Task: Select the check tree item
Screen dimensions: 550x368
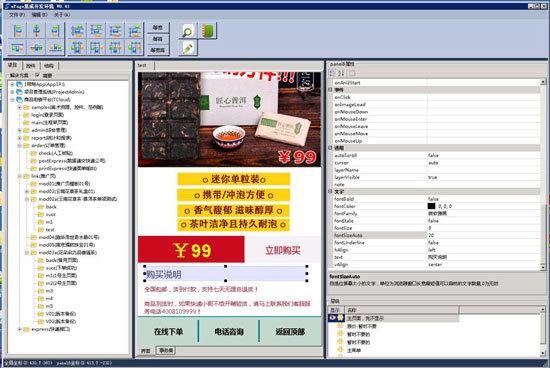Action: (55, 153)
